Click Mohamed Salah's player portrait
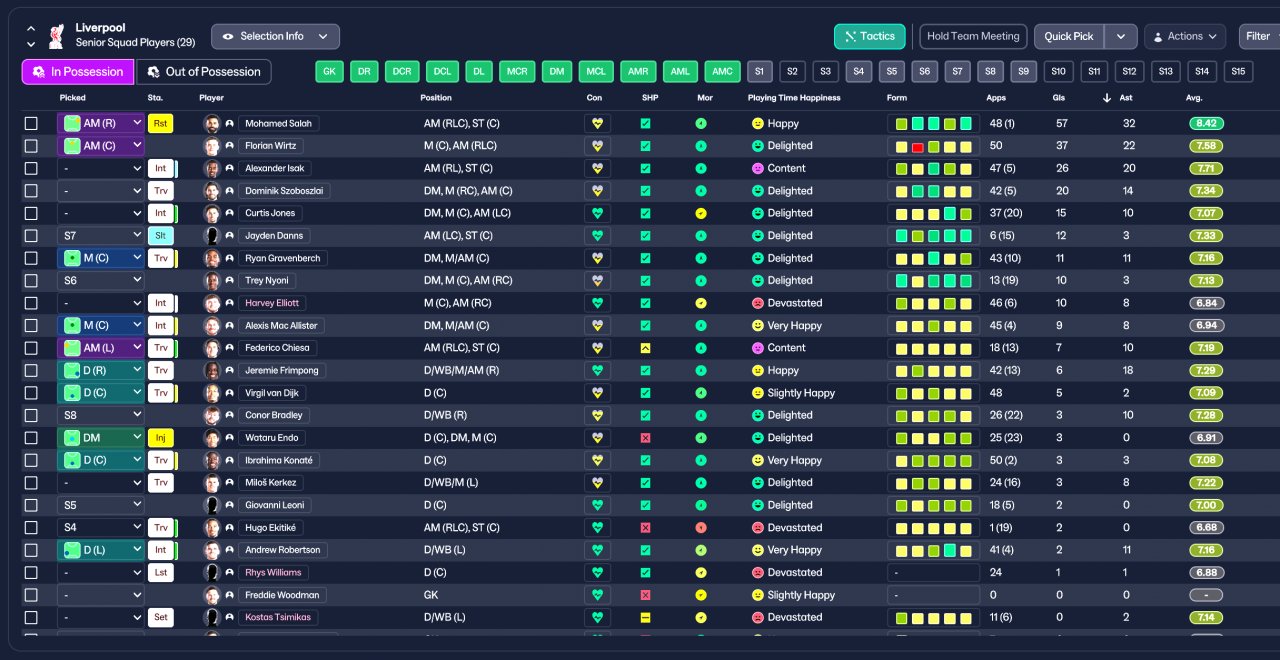1280x660 pixels. 211,124
